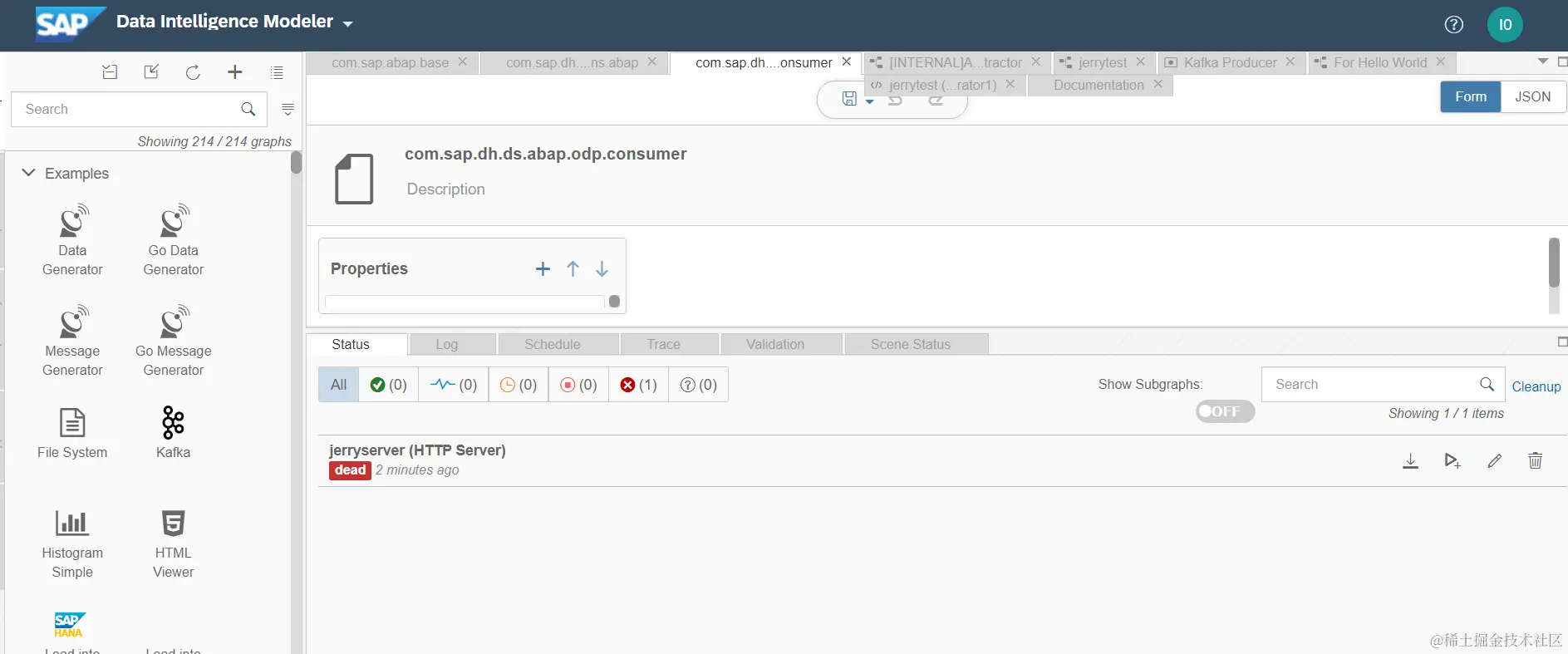Filter by stopped status (0)
Viewport: 1568px width, 654px height.
point(578,385)
